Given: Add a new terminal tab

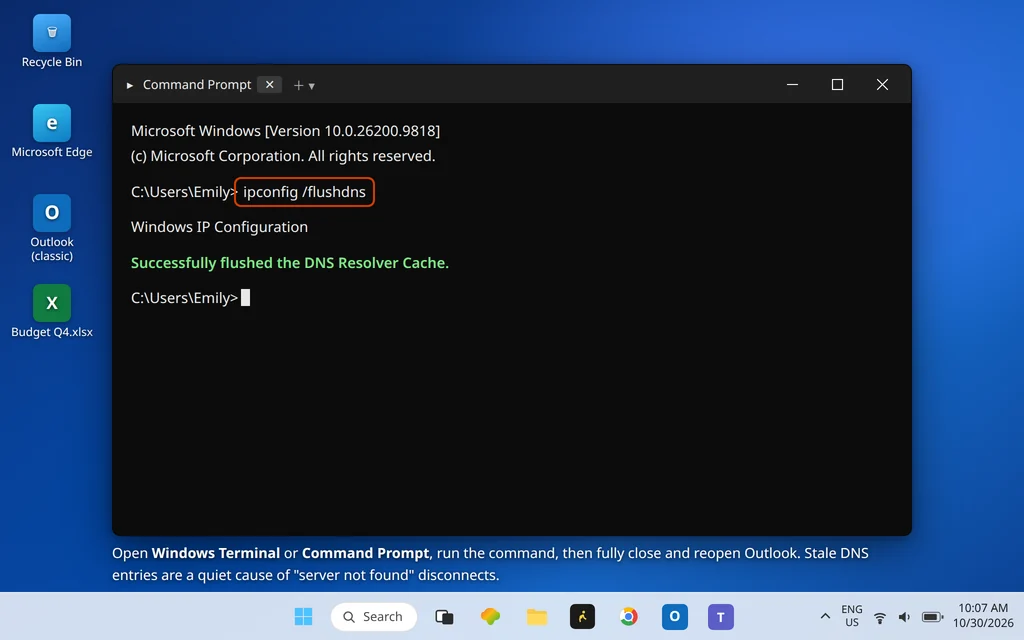Looking at the screenshot, I should click(x=298, y=86).
